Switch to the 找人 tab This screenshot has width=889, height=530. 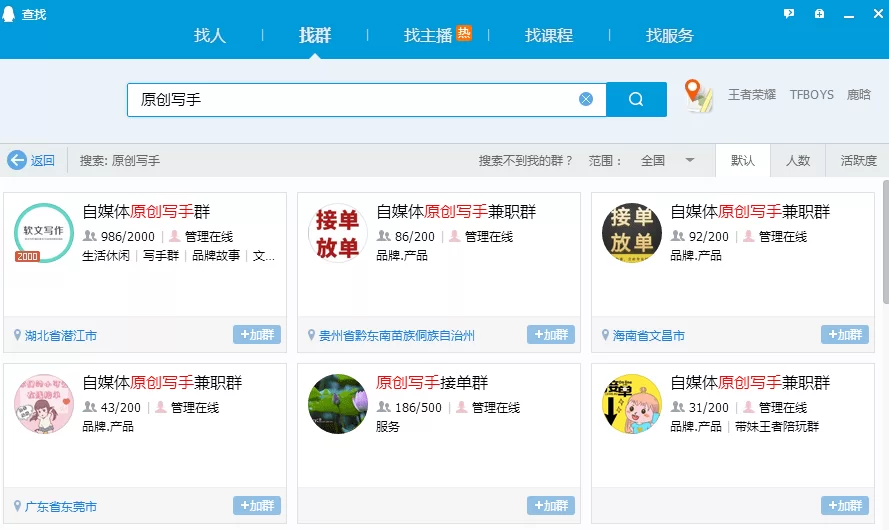(x=210, y=35)
